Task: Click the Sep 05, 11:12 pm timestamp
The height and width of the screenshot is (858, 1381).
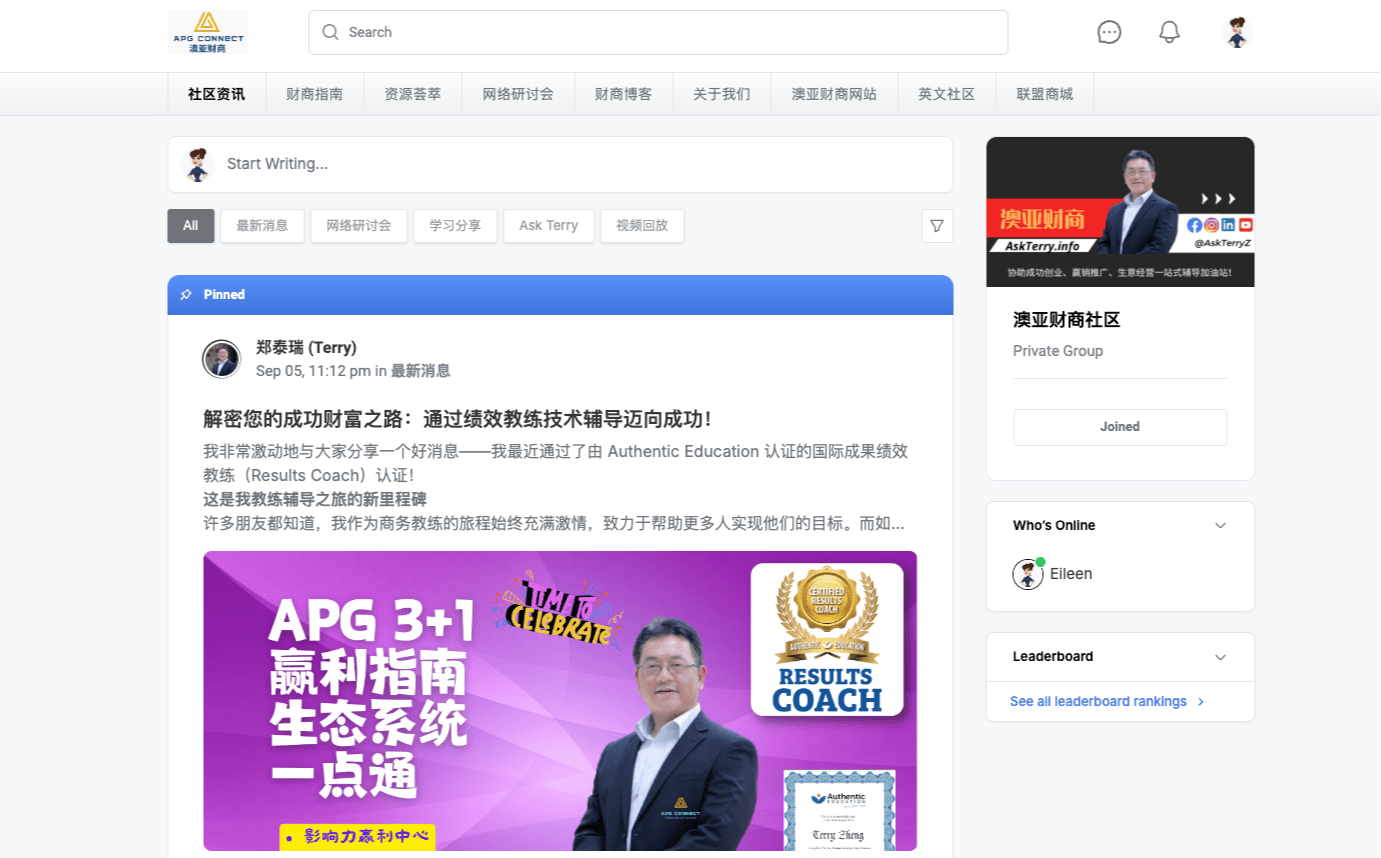Action: (313, 371)
